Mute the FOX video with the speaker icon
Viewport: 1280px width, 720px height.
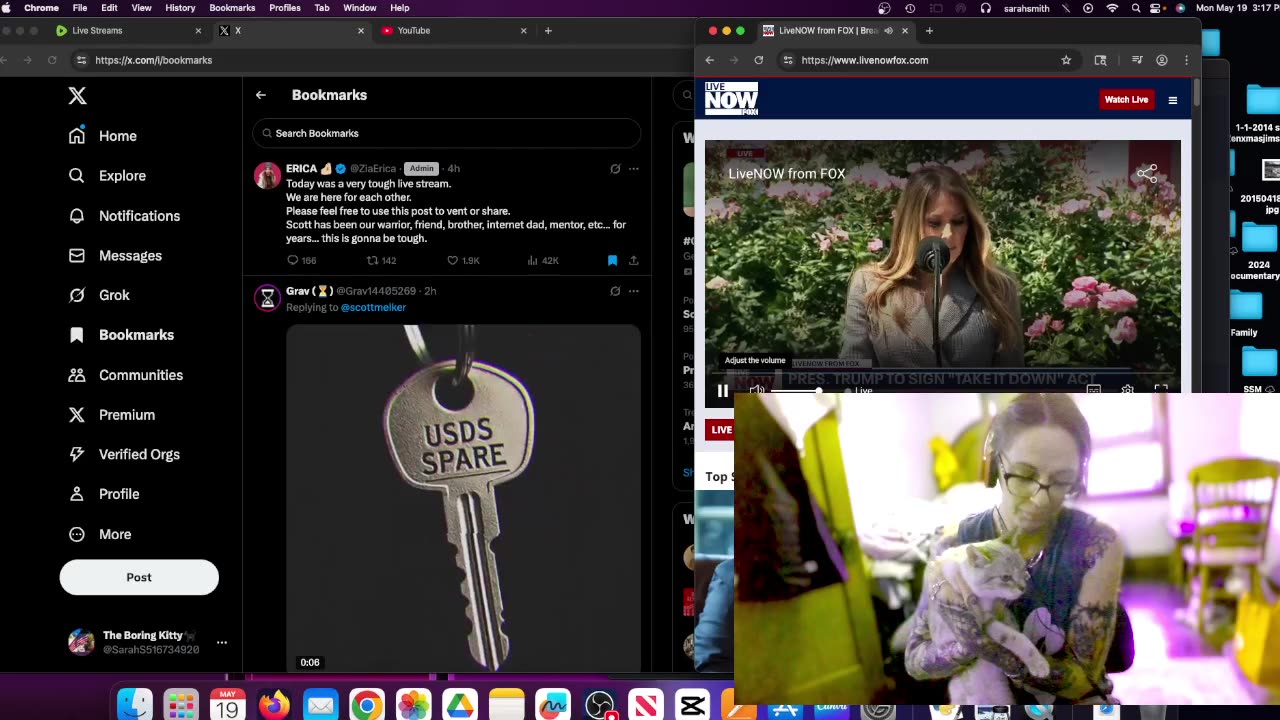757,390
